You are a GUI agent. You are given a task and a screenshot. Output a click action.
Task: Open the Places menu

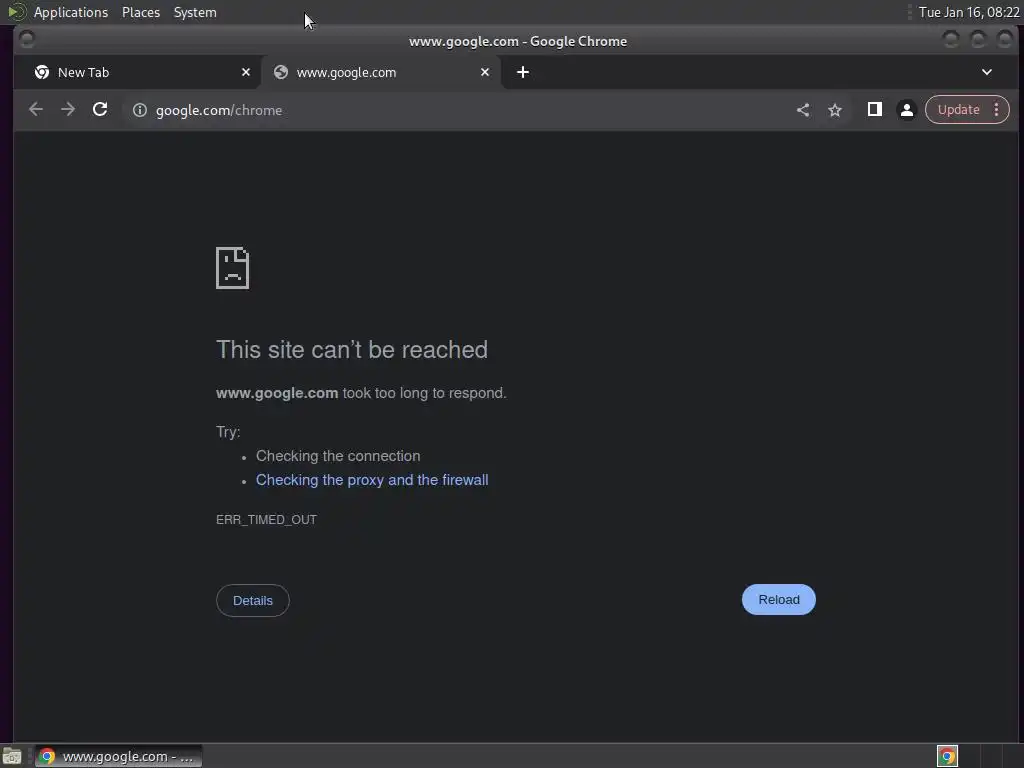click(141, 12)
